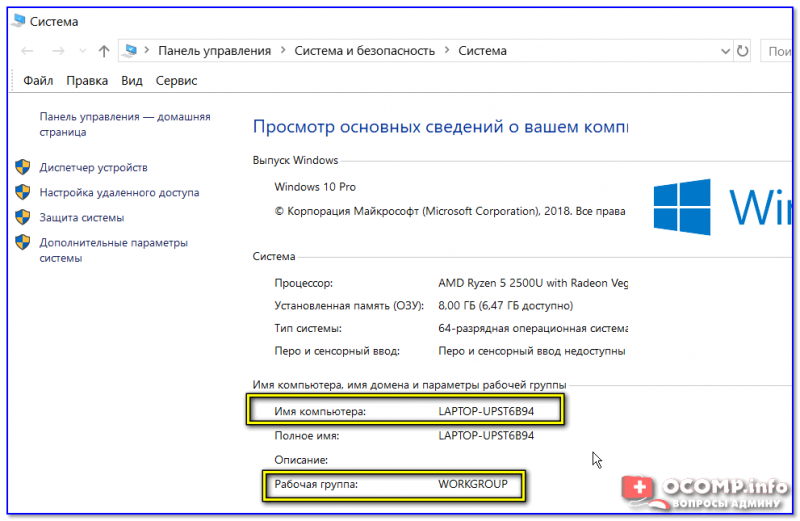Go up one level with the up arrow
The width and height of the screenshot is (800, 521).
[x=104, y=51]
